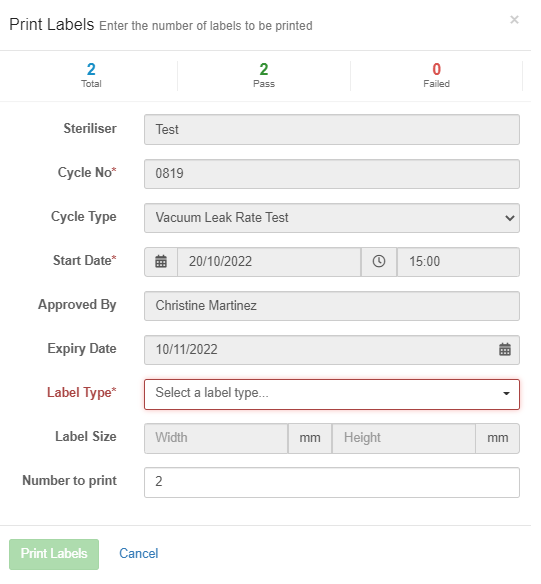
Task: Open the Expiry Date calendar picker icon
Action: tap(505, 349)
